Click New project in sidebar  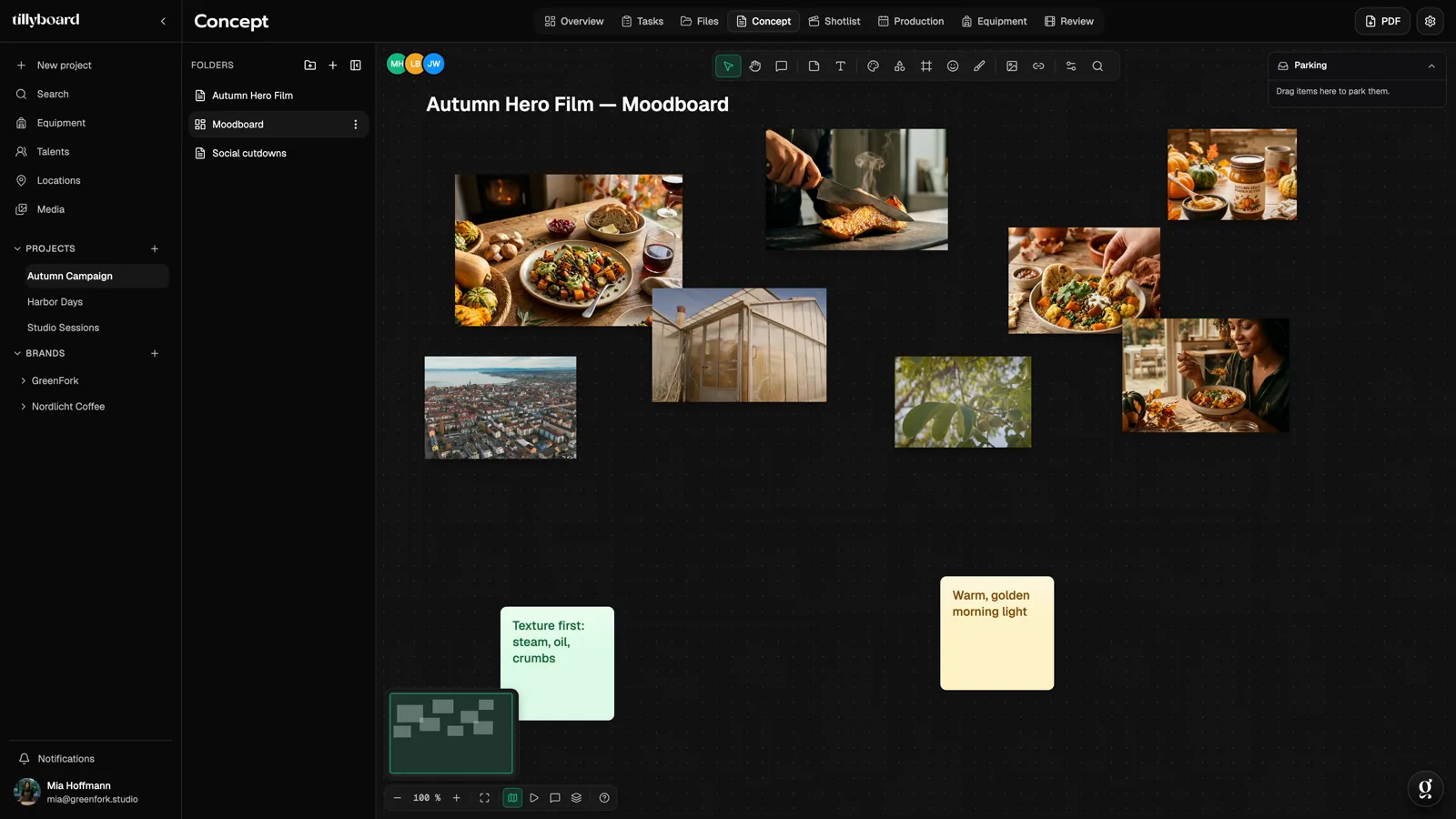tap(64, 66)
